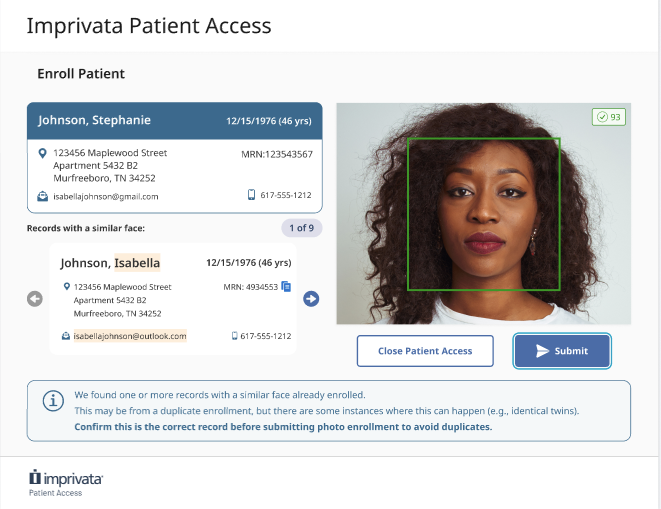The image size is (661, 509).
Task: Click the highlighted isabellajohnson@outlook.com email
Action: [x=130, y=336]
